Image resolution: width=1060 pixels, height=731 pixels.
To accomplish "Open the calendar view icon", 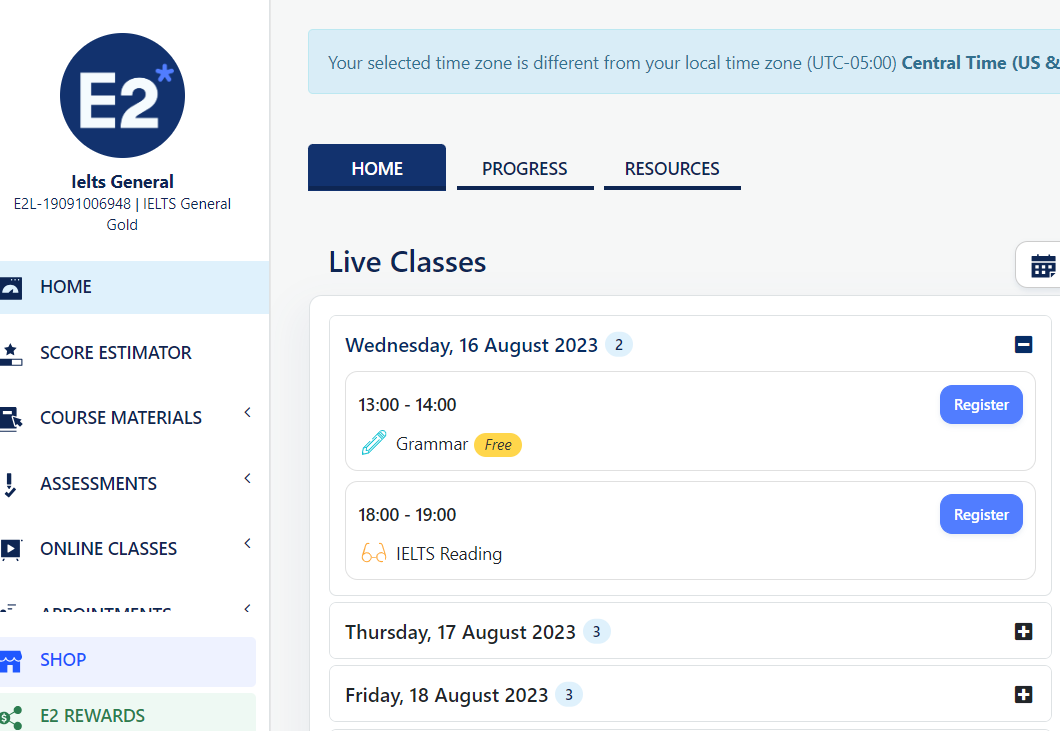I will [1042, 266].
